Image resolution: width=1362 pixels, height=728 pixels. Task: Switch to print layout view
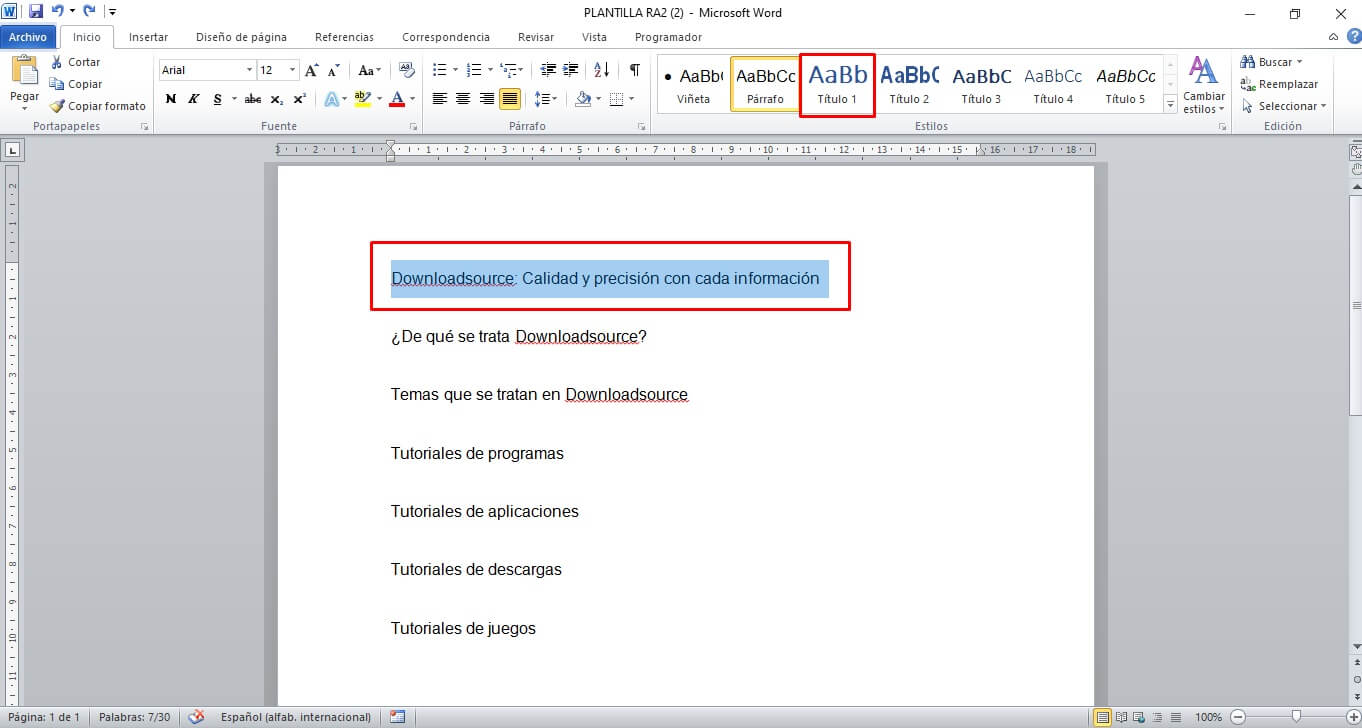[1102, 717]
